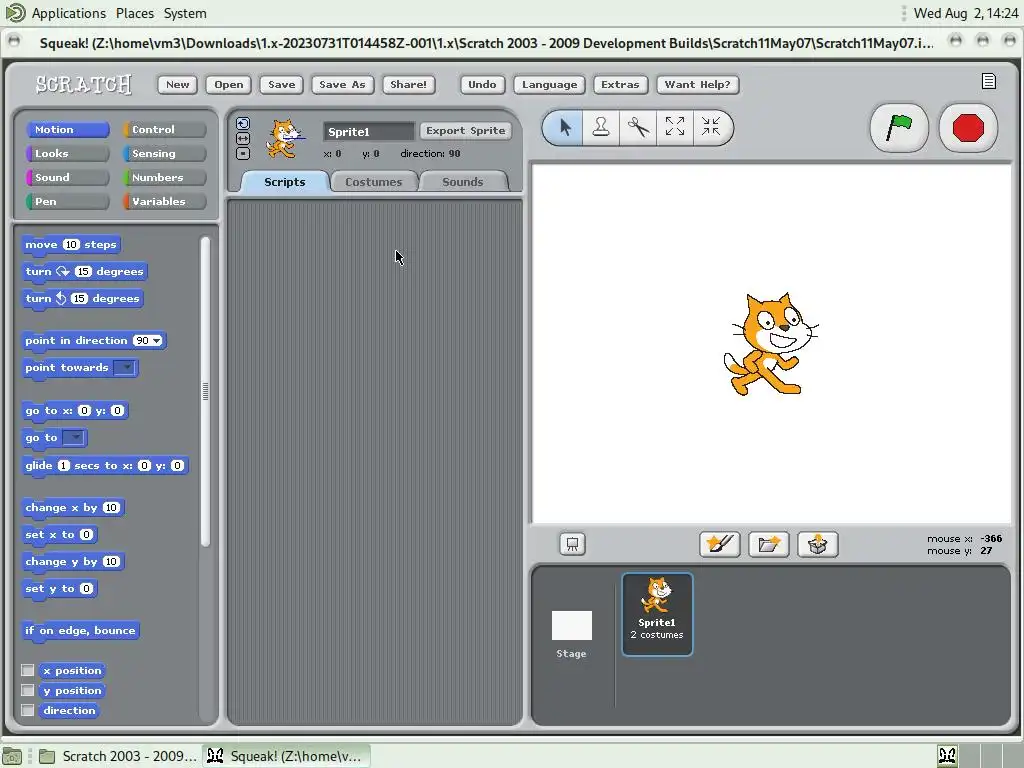1024x768 pixels.
Task: Select Sprite1 thumbnail in sprite list
Action: 657,614
